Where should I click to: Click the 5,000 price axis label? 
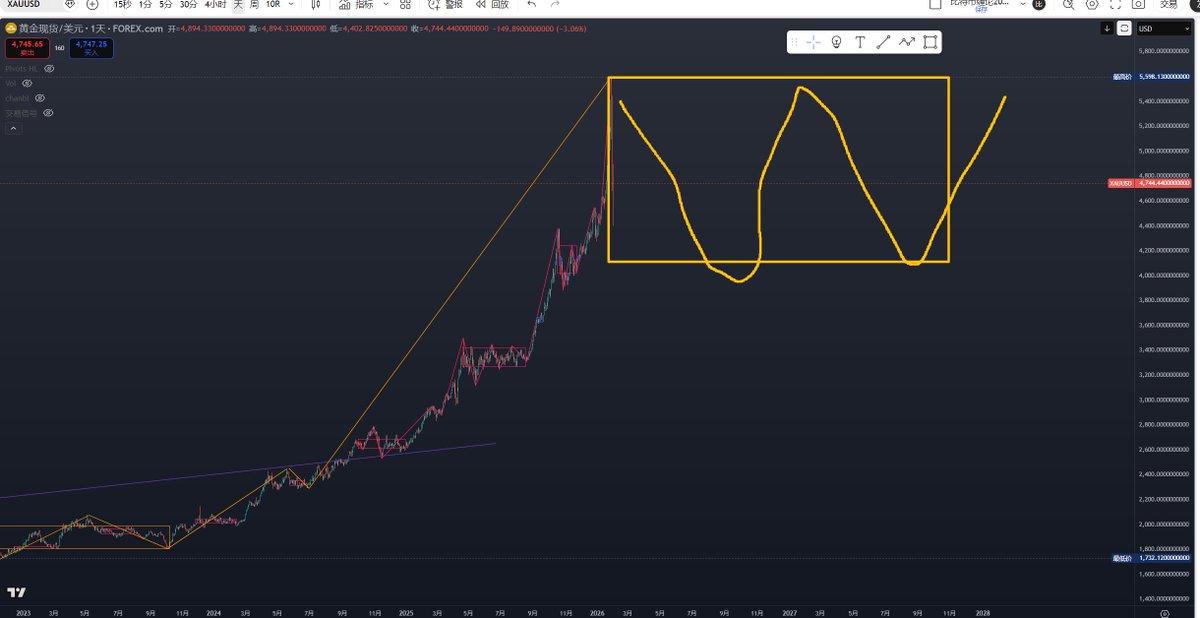pyautogui.click(x=1164, y=151)
